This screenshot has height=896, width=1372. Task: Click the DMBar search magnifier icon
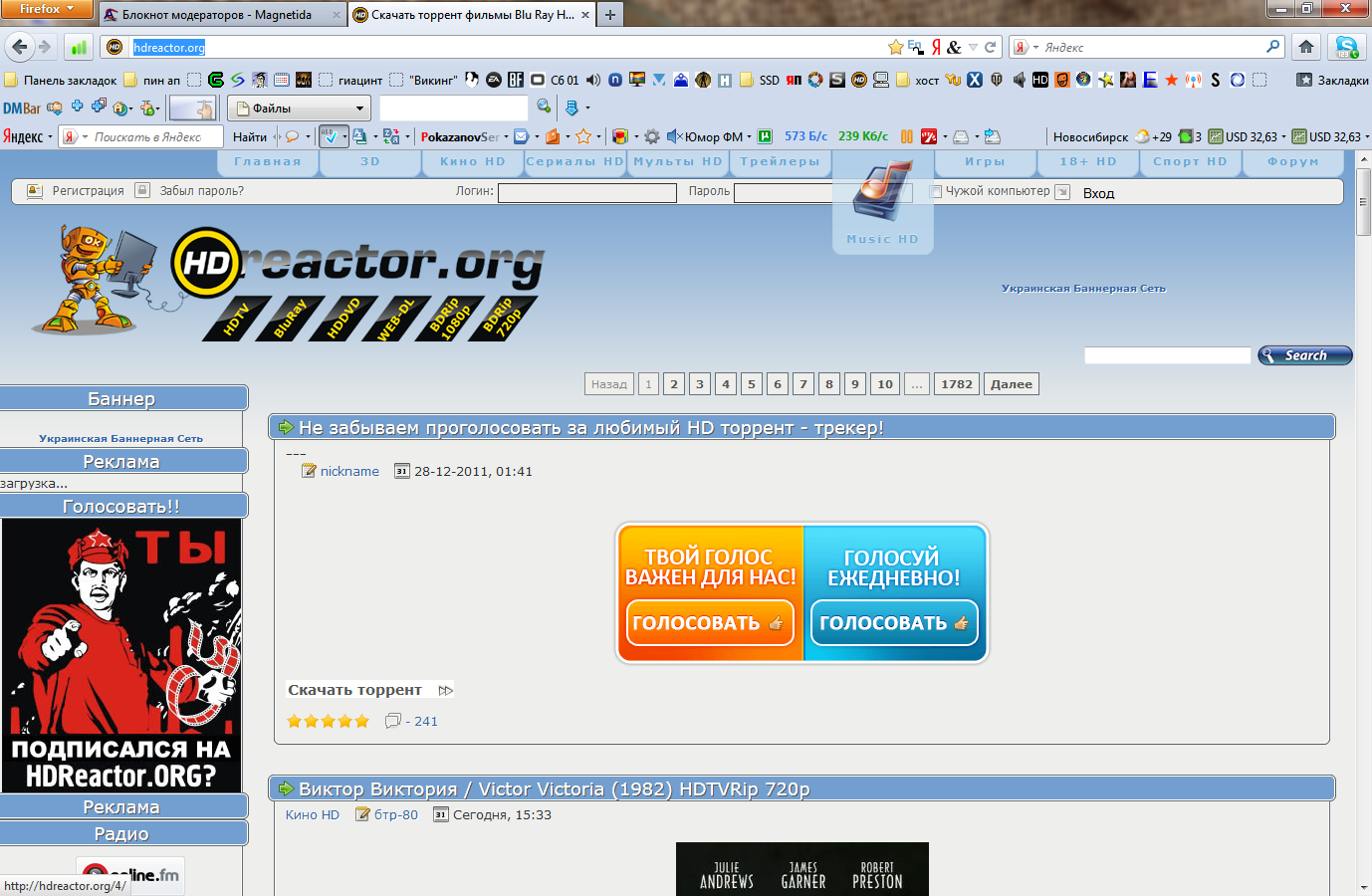point(544,107)
